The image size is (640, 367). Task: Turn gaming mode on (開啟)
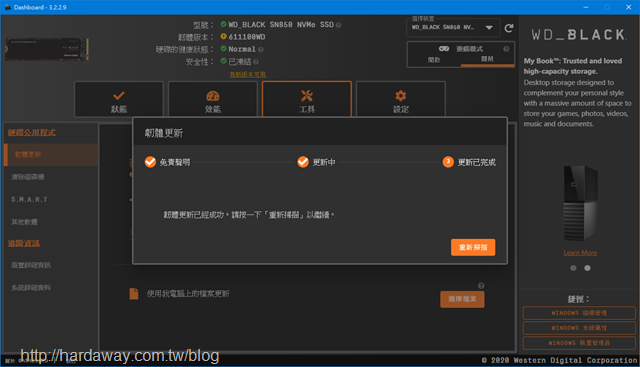pyautogui.click(x=434, y=60)
